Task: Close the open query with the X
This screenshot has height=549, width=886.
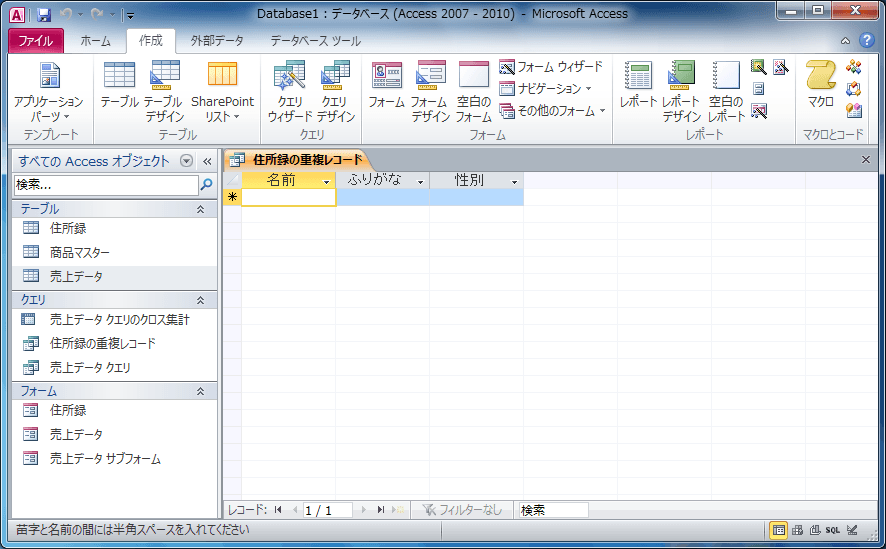Action: (x=866, y=160)
